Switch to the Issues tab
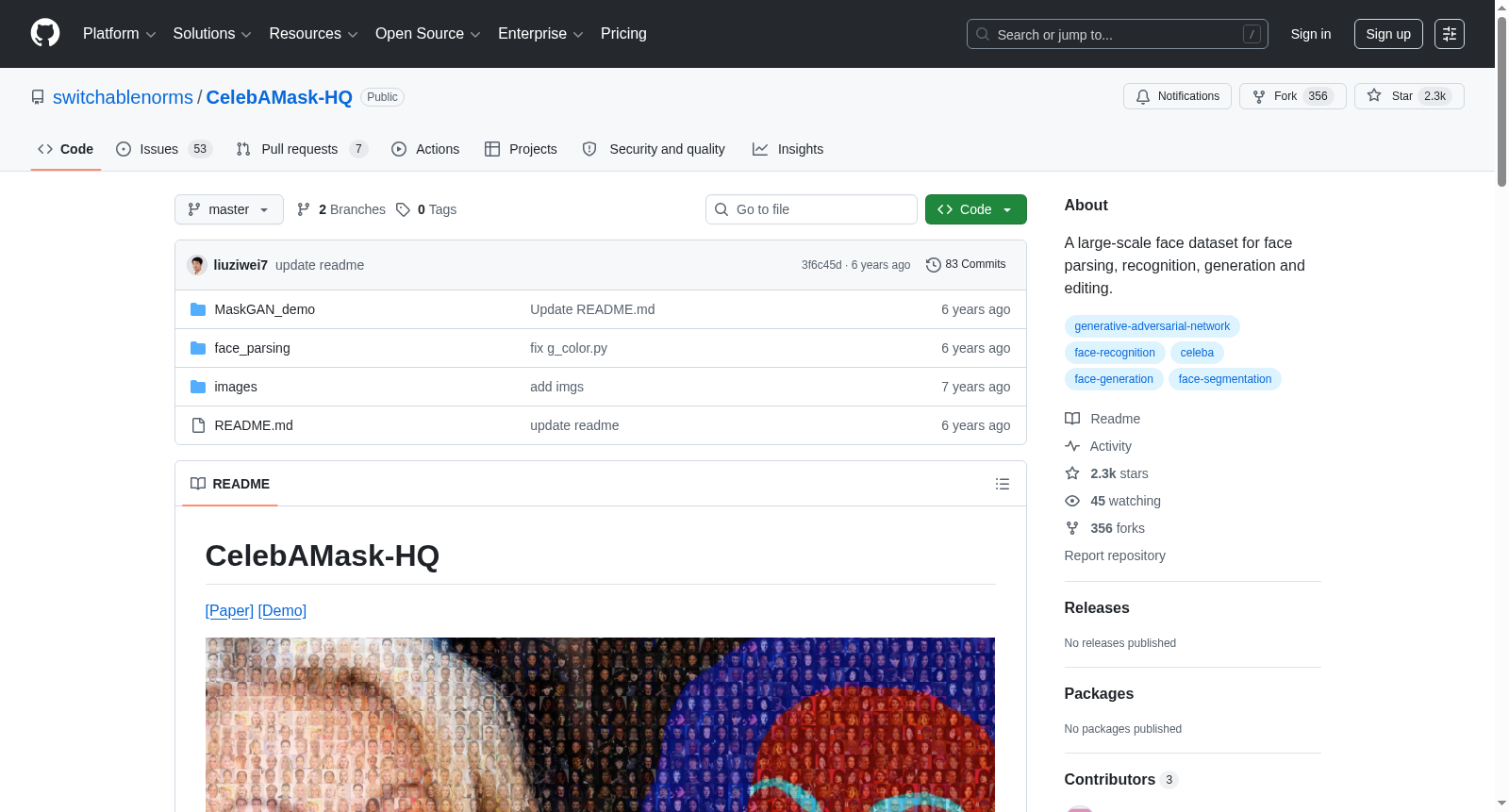1509x812 pixels. pyautogui.click(x=164, y=149)
